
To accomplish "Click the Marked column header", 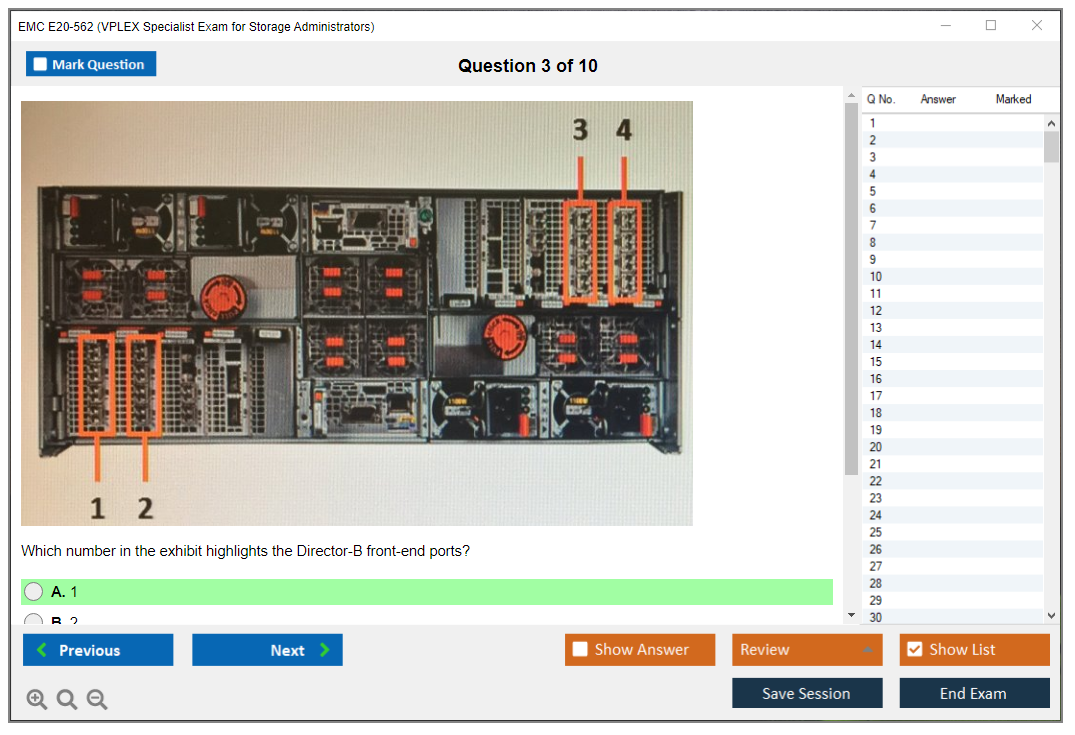I will tap(1013, 99).
